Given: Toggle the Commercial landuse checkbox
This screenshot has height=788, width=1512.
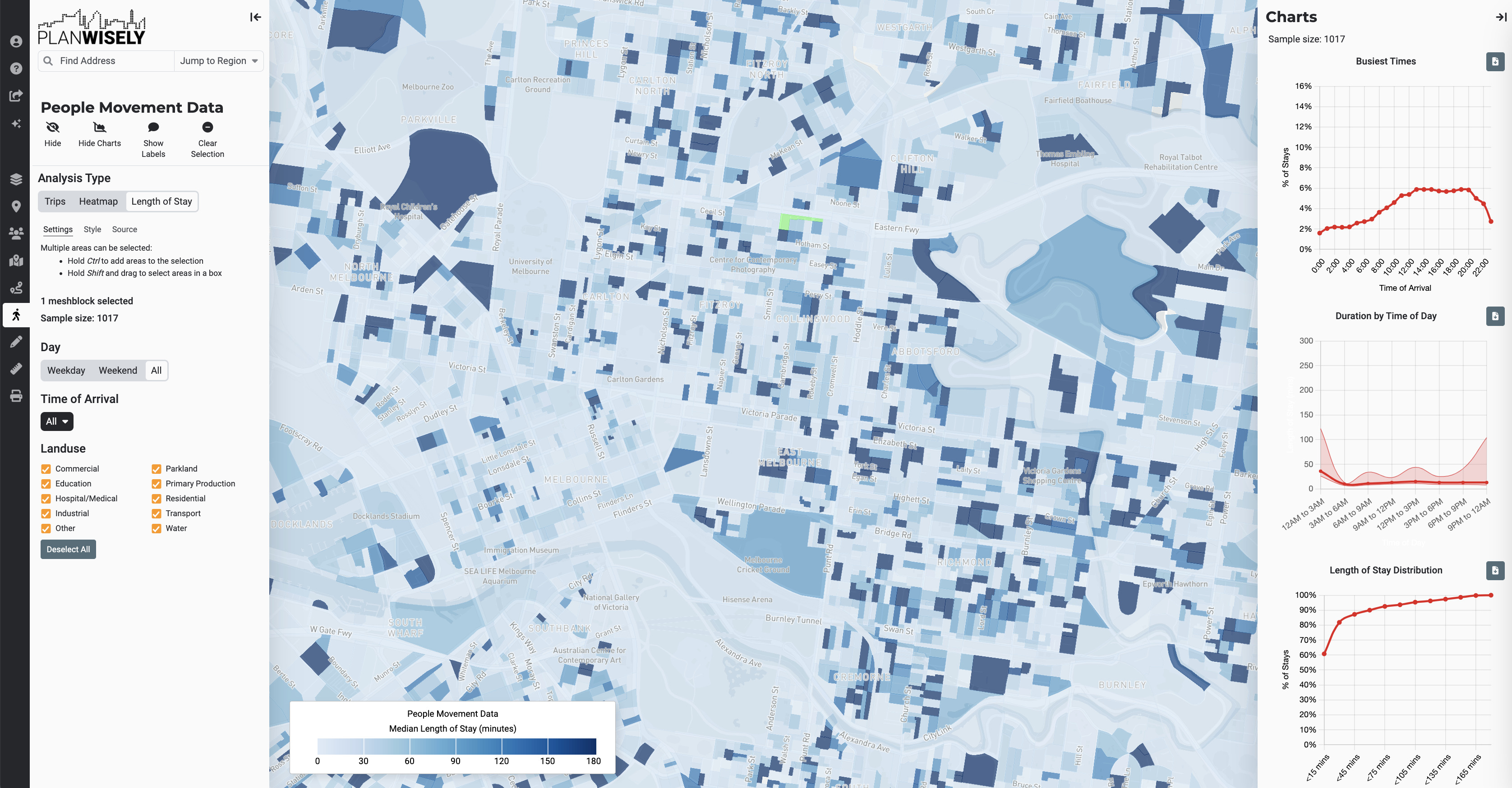Looking at the screenshot, I should tap(45, 468).
